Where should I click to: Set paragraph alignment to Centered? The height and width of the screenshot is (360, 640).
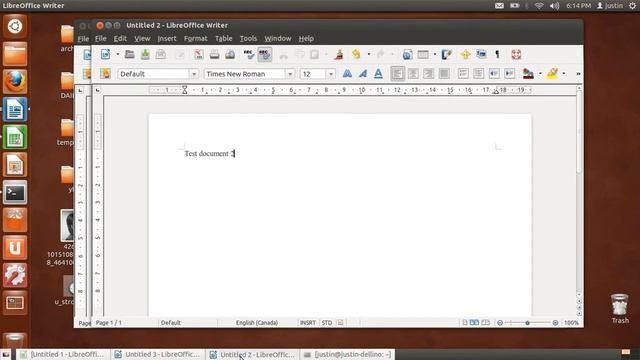413,73
